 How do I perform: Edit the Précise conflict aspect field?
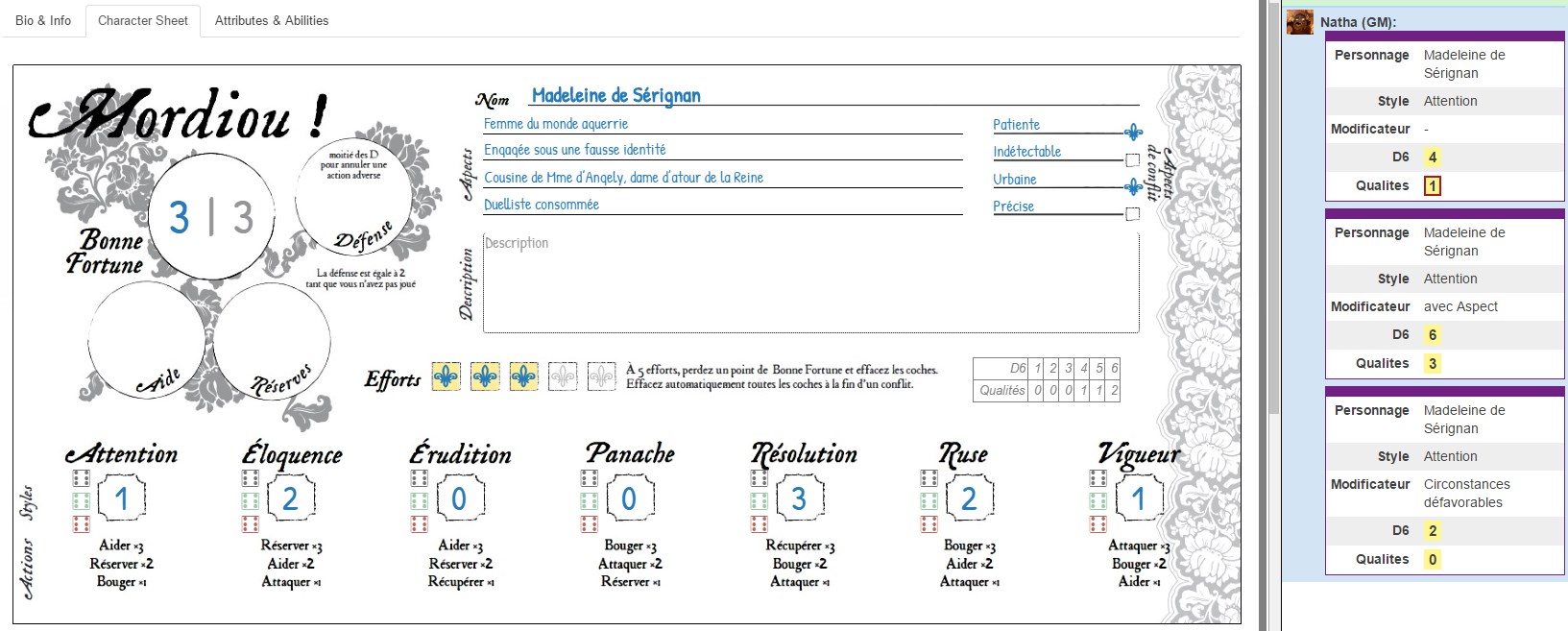point(1057,206)
